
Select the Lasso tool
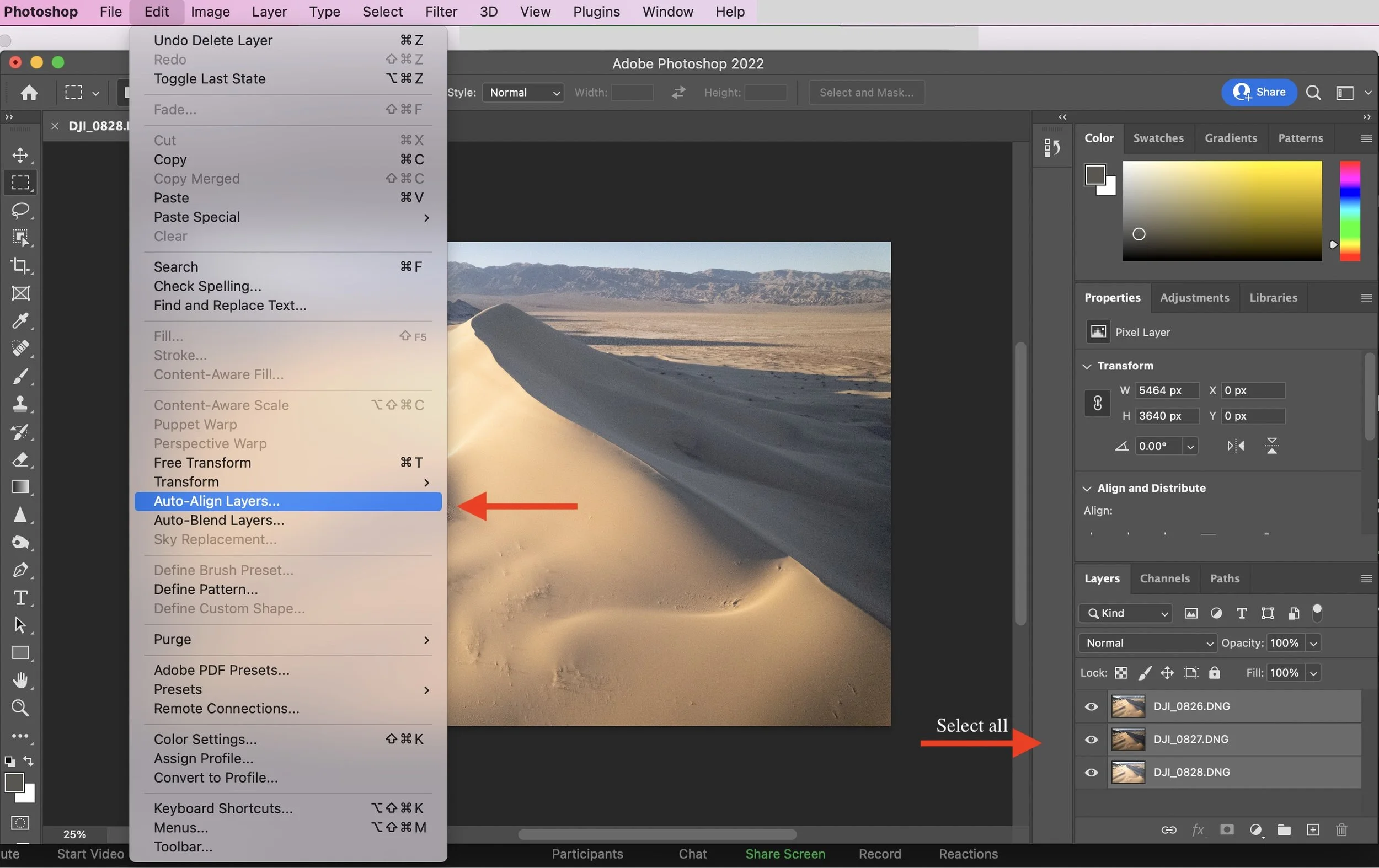pos(20,210)
